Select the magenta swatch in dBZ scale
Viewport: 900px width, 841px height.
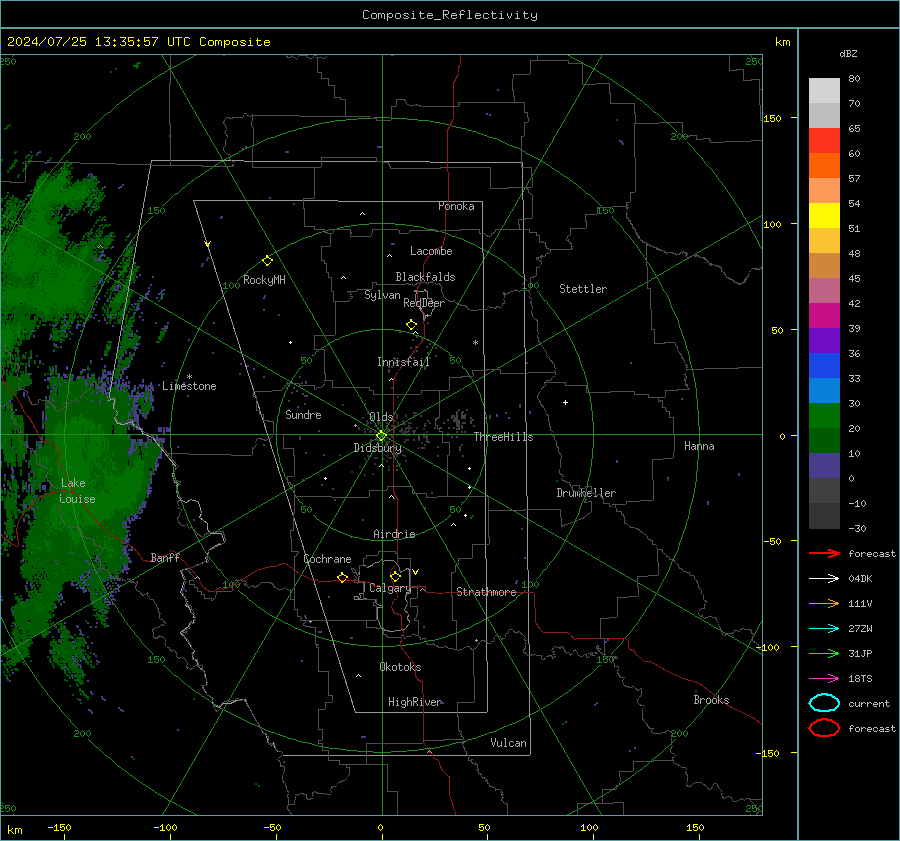click(x=824, y=315)
